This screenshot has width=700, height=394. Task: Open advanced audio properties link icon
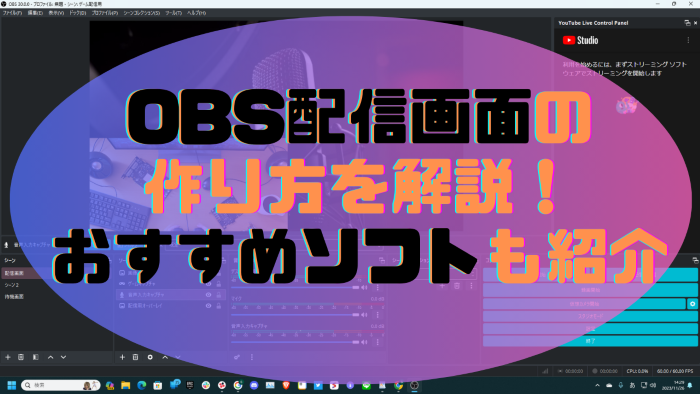click(x=237, y=357)
